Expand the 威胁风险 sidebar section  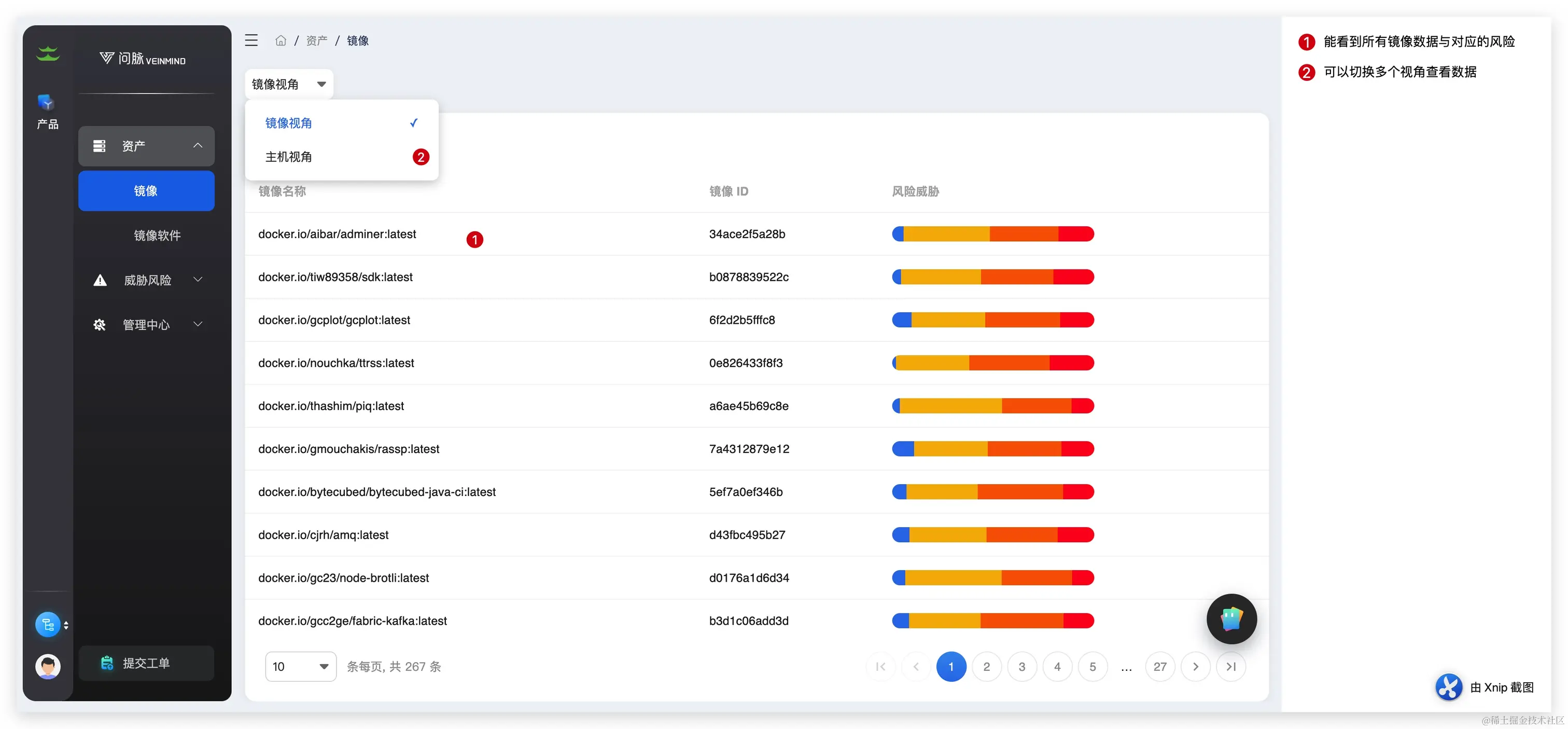[147, 280]
